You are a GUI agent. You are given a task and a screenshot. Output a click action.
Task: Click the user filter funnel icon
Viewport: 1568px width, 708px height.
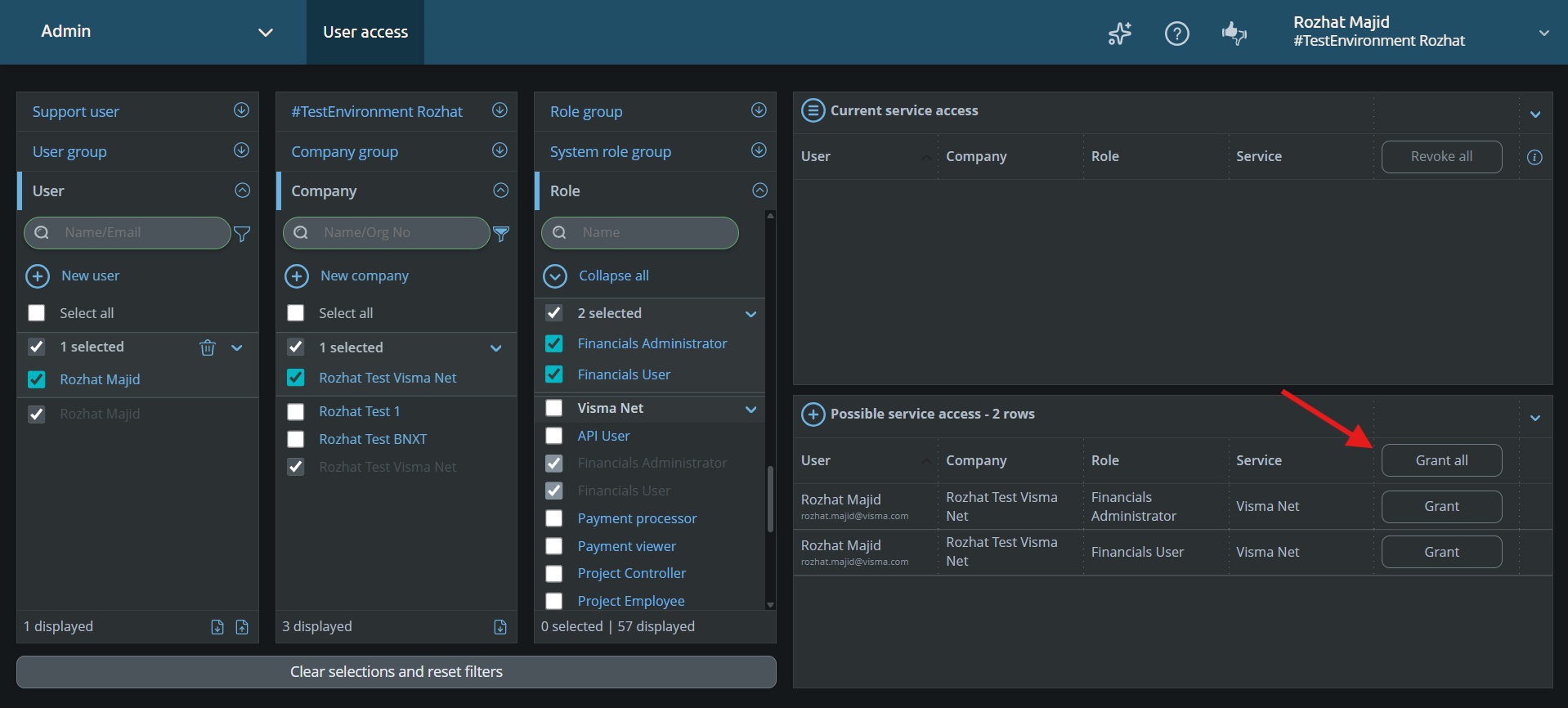coord(242,234)
